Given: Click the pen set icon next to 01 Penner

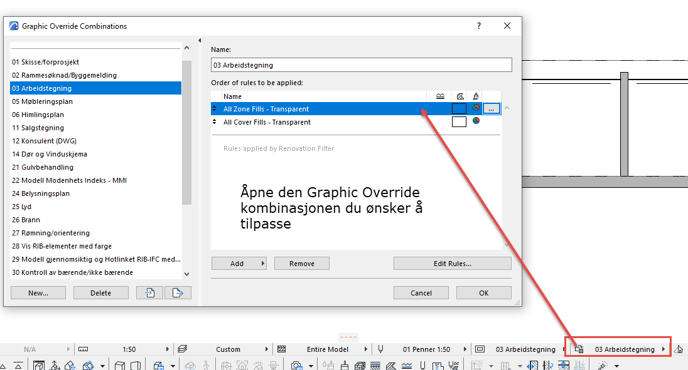Looking at the screenshot, I should [380, 349].
